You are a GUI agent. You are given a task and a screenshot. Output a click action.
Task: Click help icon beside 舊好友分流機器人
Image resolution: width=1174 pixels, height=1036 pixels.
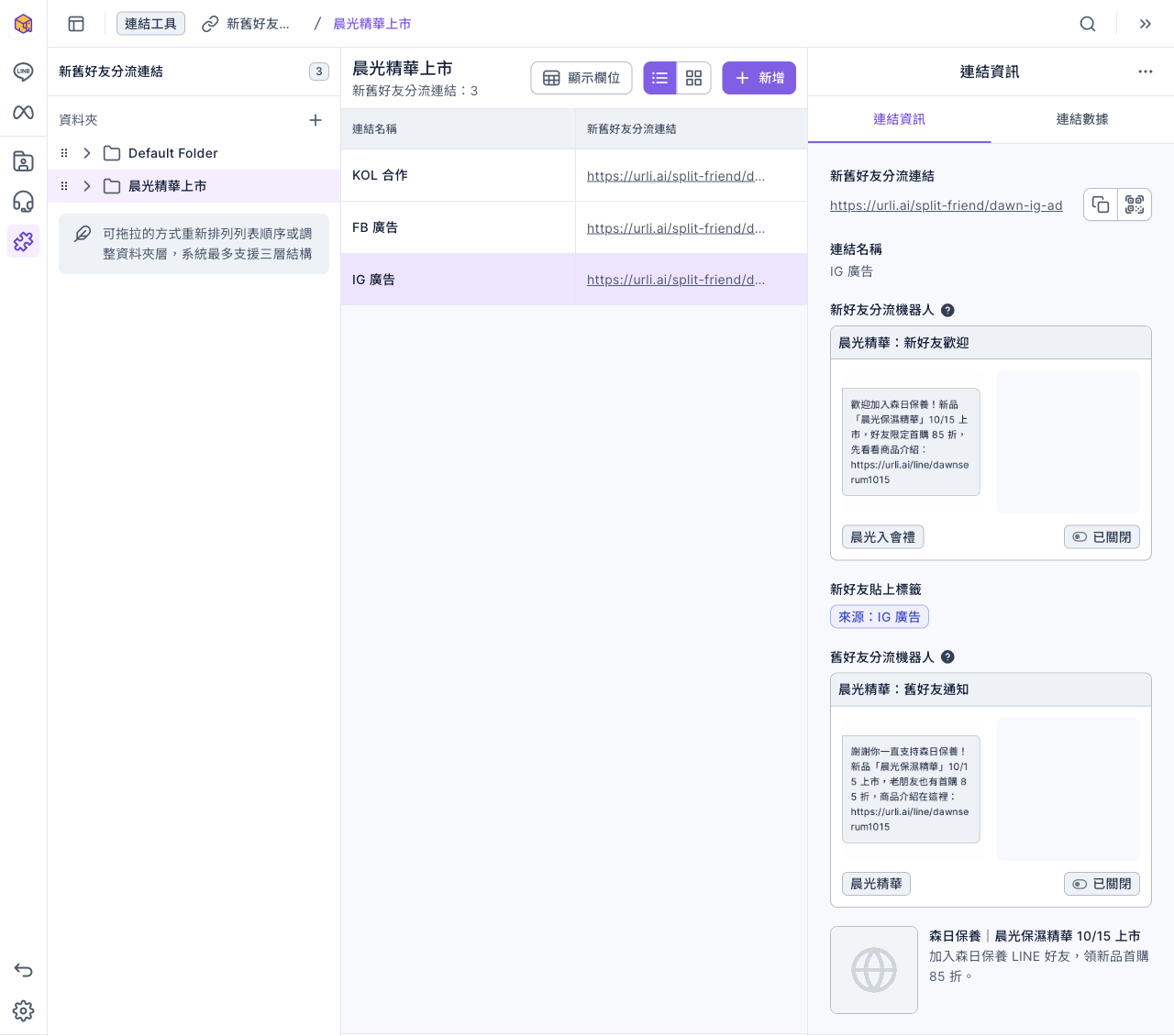[x=948, y=657]
